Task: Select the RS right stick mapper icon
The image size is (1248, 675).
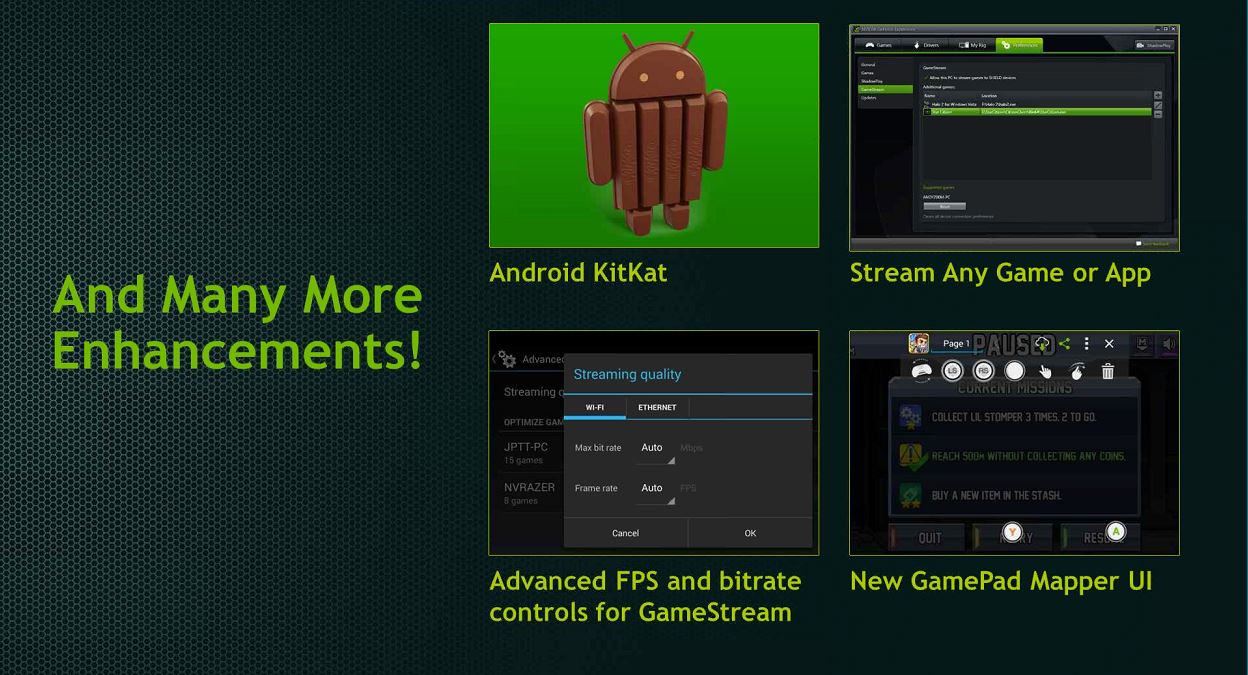Action: (x=983, y=371)
